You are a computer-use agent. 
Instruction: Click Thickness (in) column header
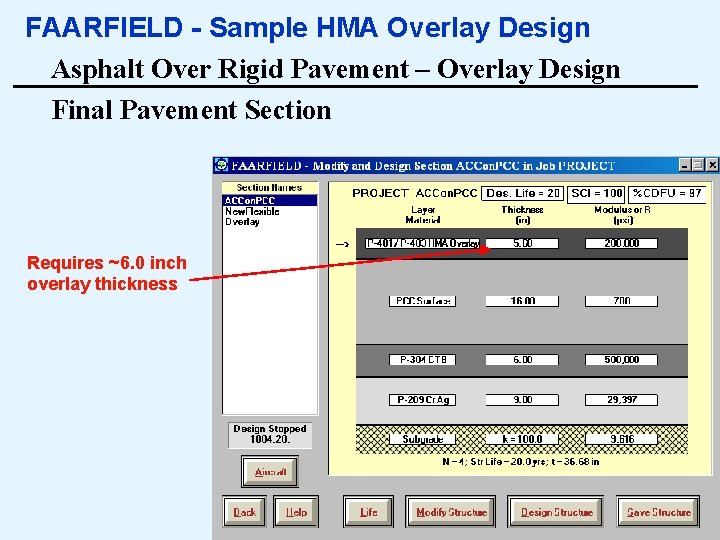522,215
